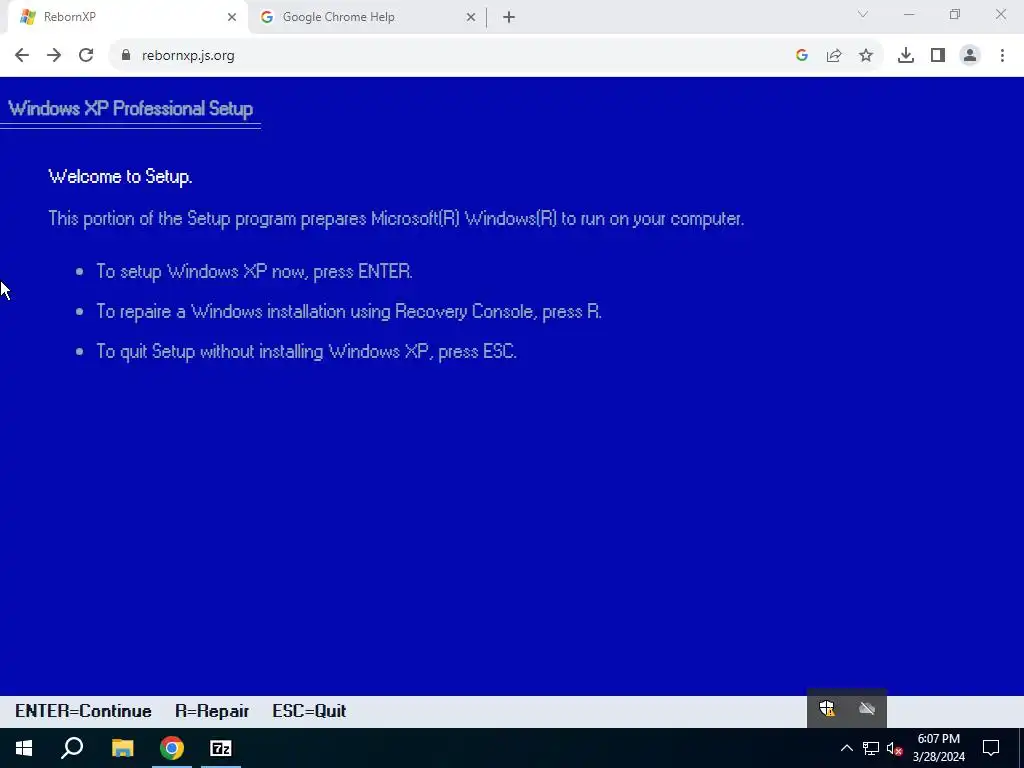Screen dimensions: 1024x768
Task: Open a new browser tab
Action: point(509,17)
